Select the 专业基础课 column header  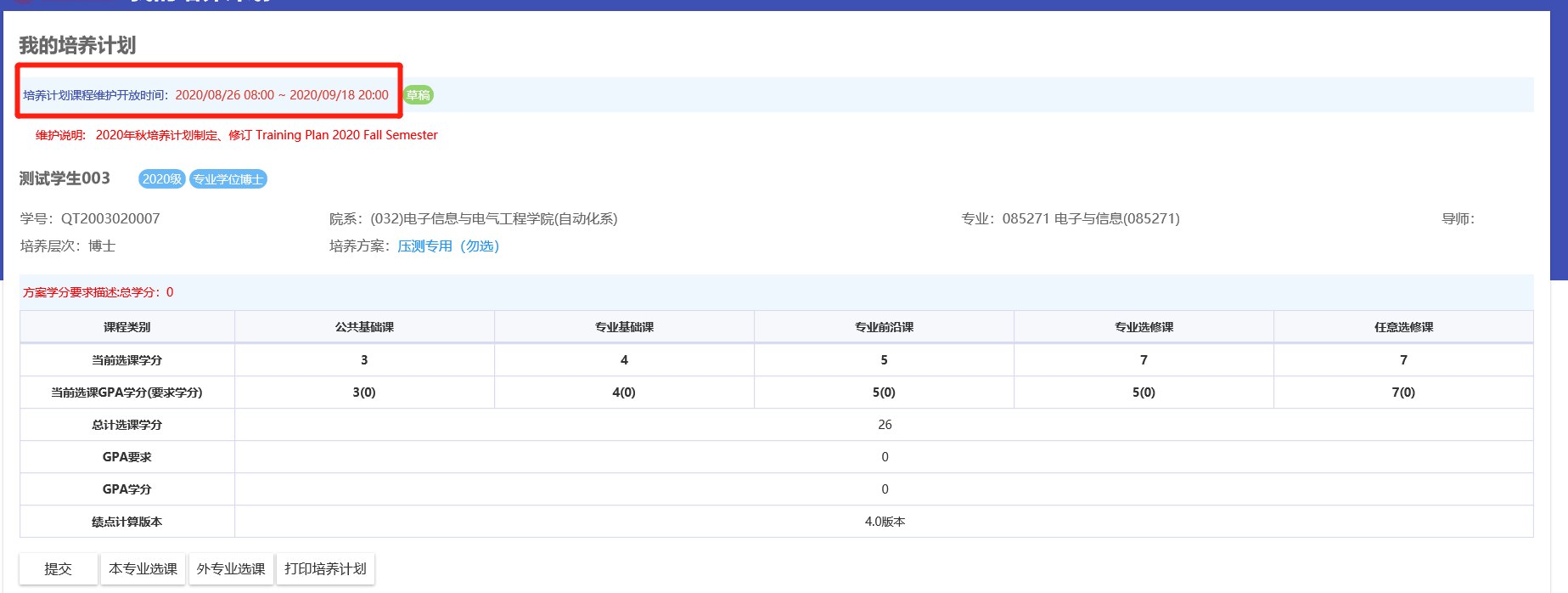click(x=624, y=327)
